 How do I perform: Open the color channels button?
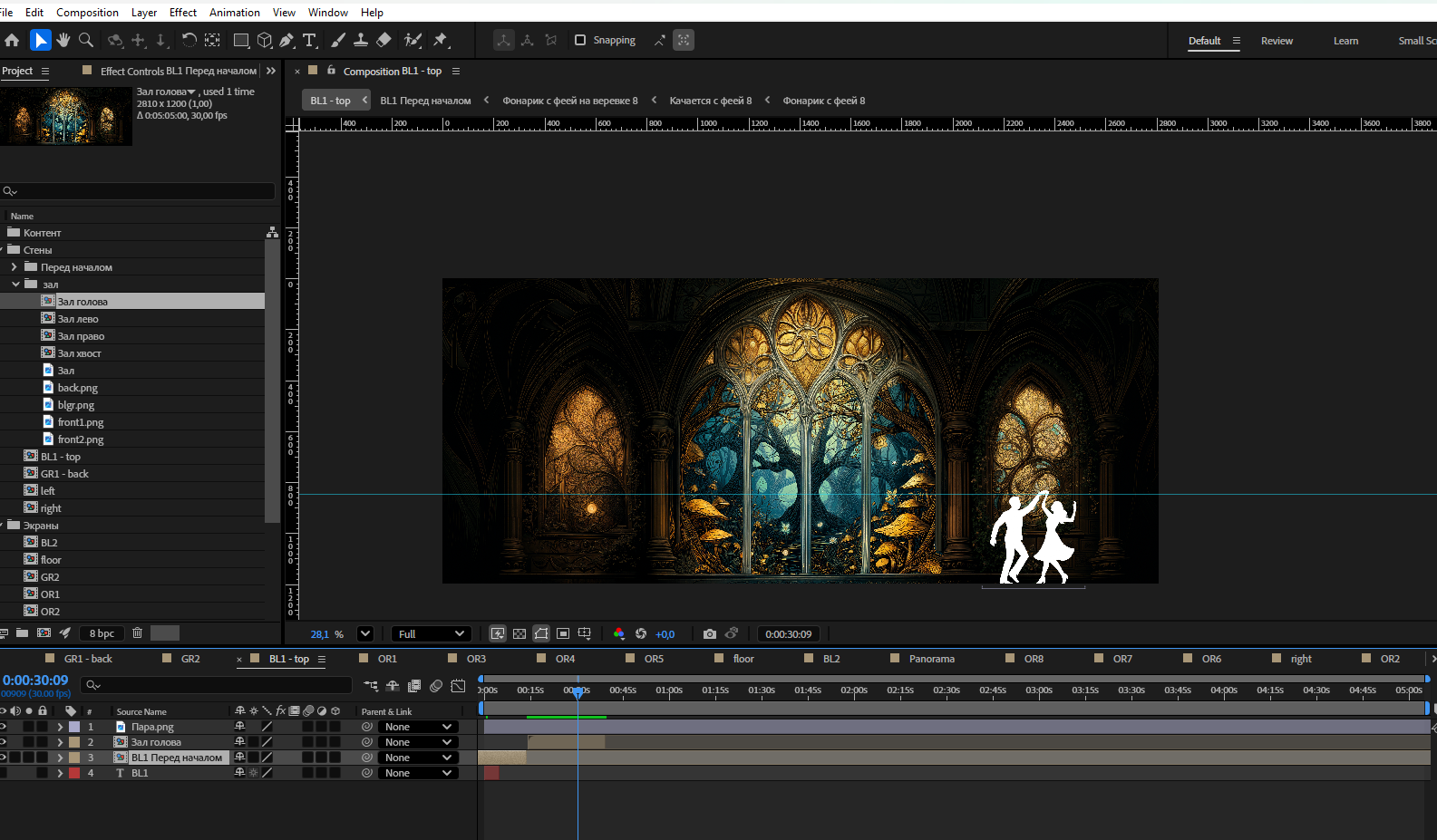pyautogui.click(x=618, y=634)
